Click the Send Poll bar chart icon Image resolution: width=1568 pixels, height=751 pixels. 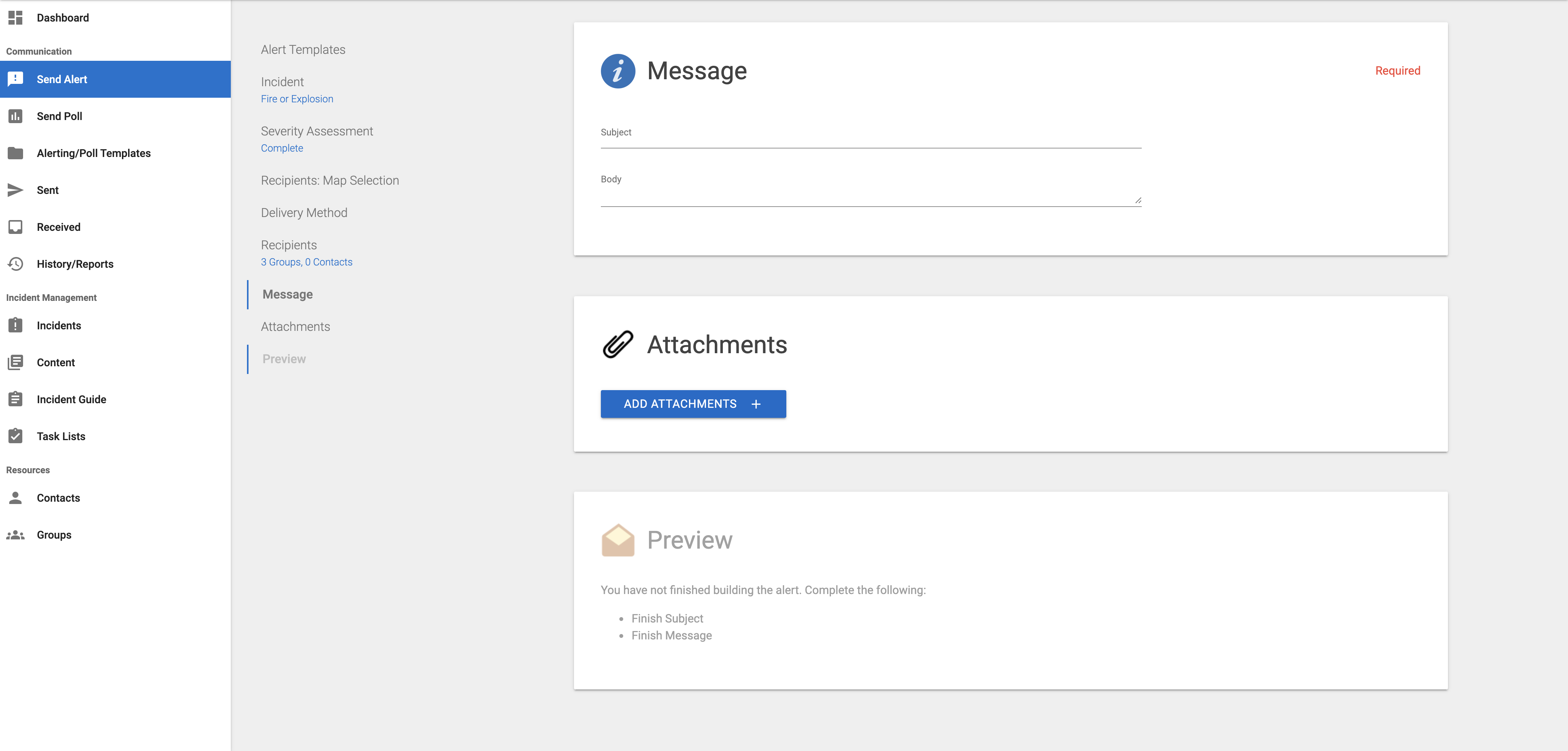point(15,116)
